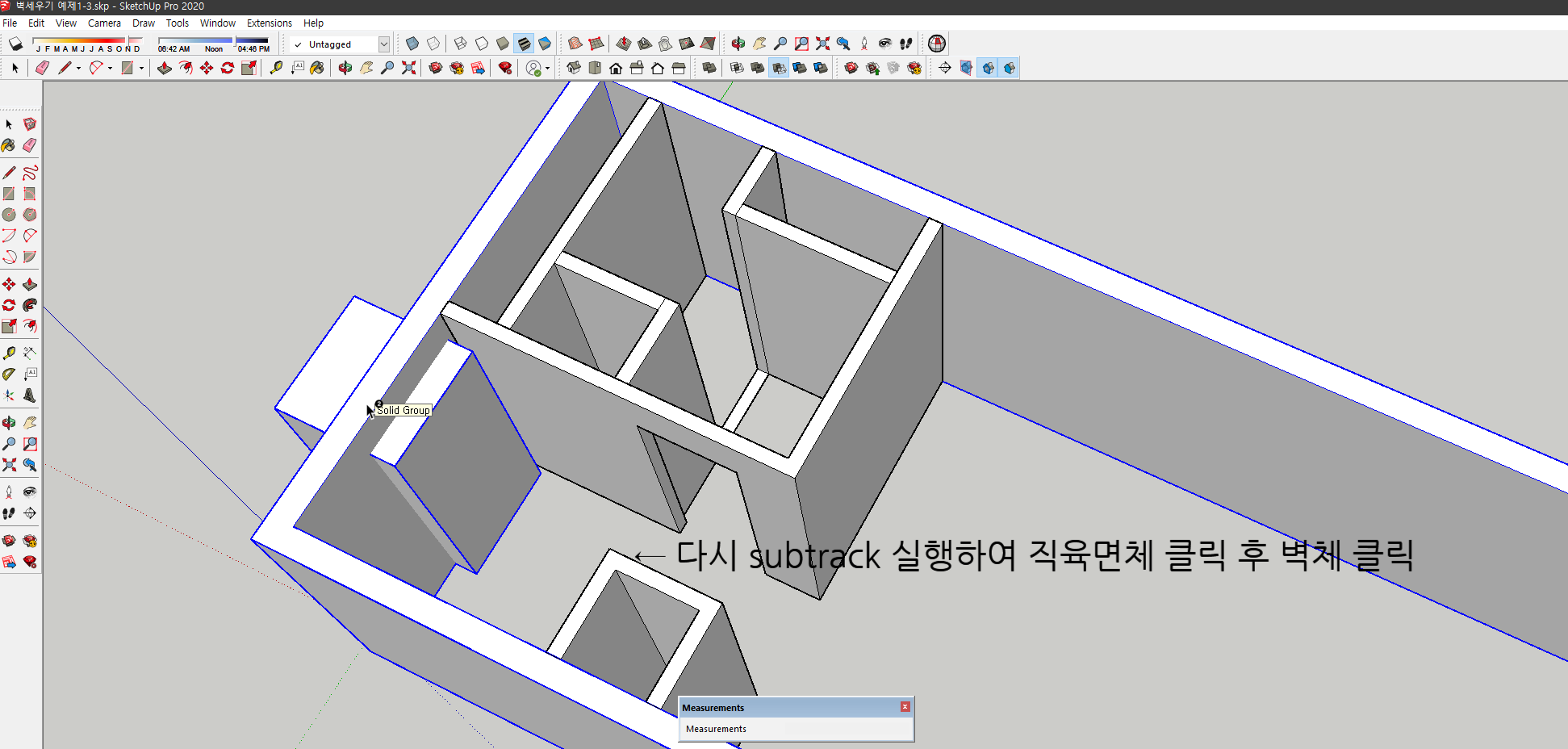Toggle Display Section Fill
The image size is (1568, 749).
coord(1009,68)
